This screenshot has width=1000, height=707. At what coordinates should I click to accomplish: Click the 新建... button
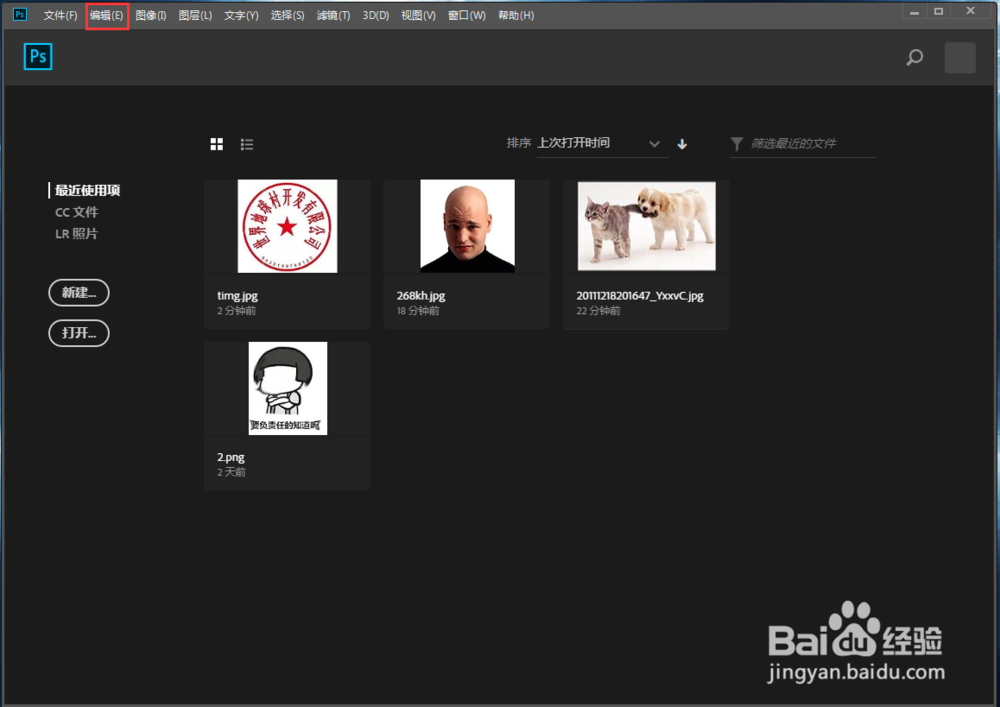[79, 293]
